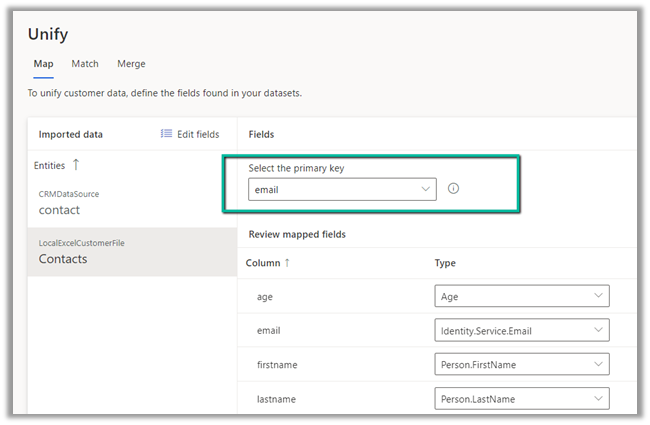
Task: Click the Entities sort arrow
Action: [76, 165]
